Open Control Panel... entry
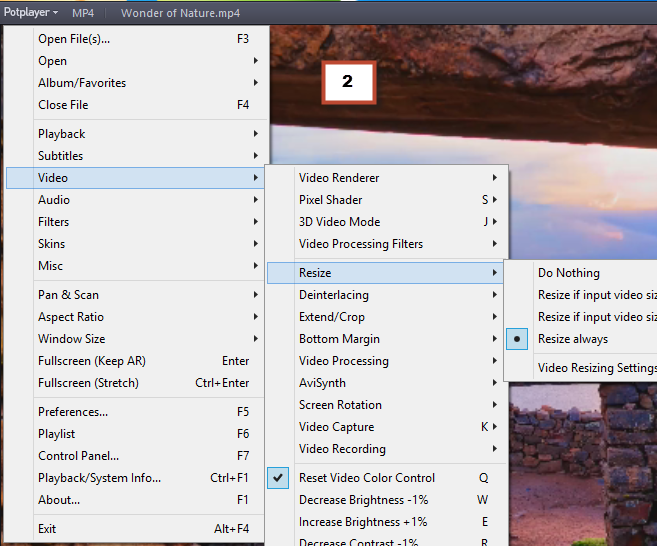Screen dimensions: 657x546 pos(135,456)
